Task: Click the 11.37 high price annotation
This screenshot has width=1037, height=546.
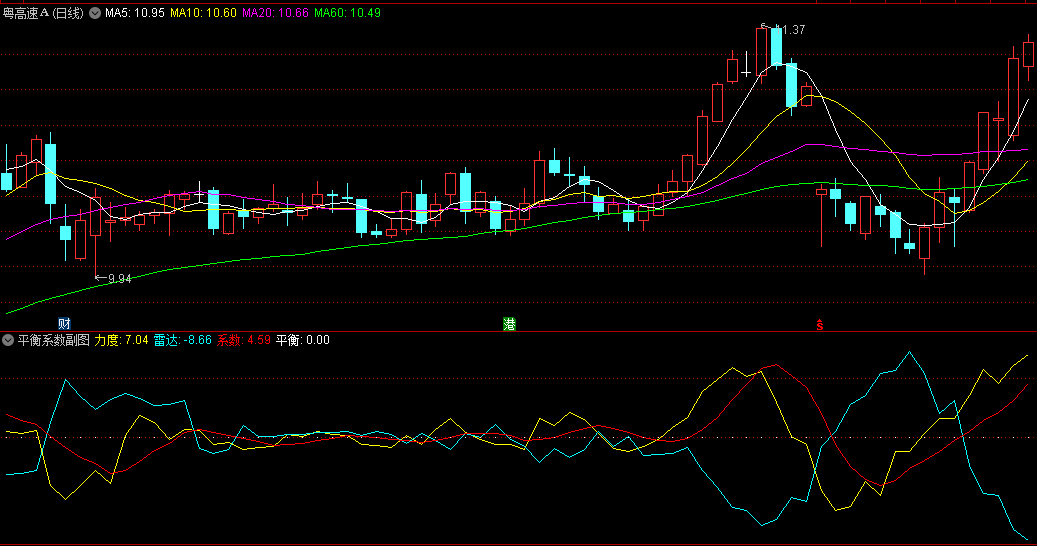Action: tap(784, 29)
